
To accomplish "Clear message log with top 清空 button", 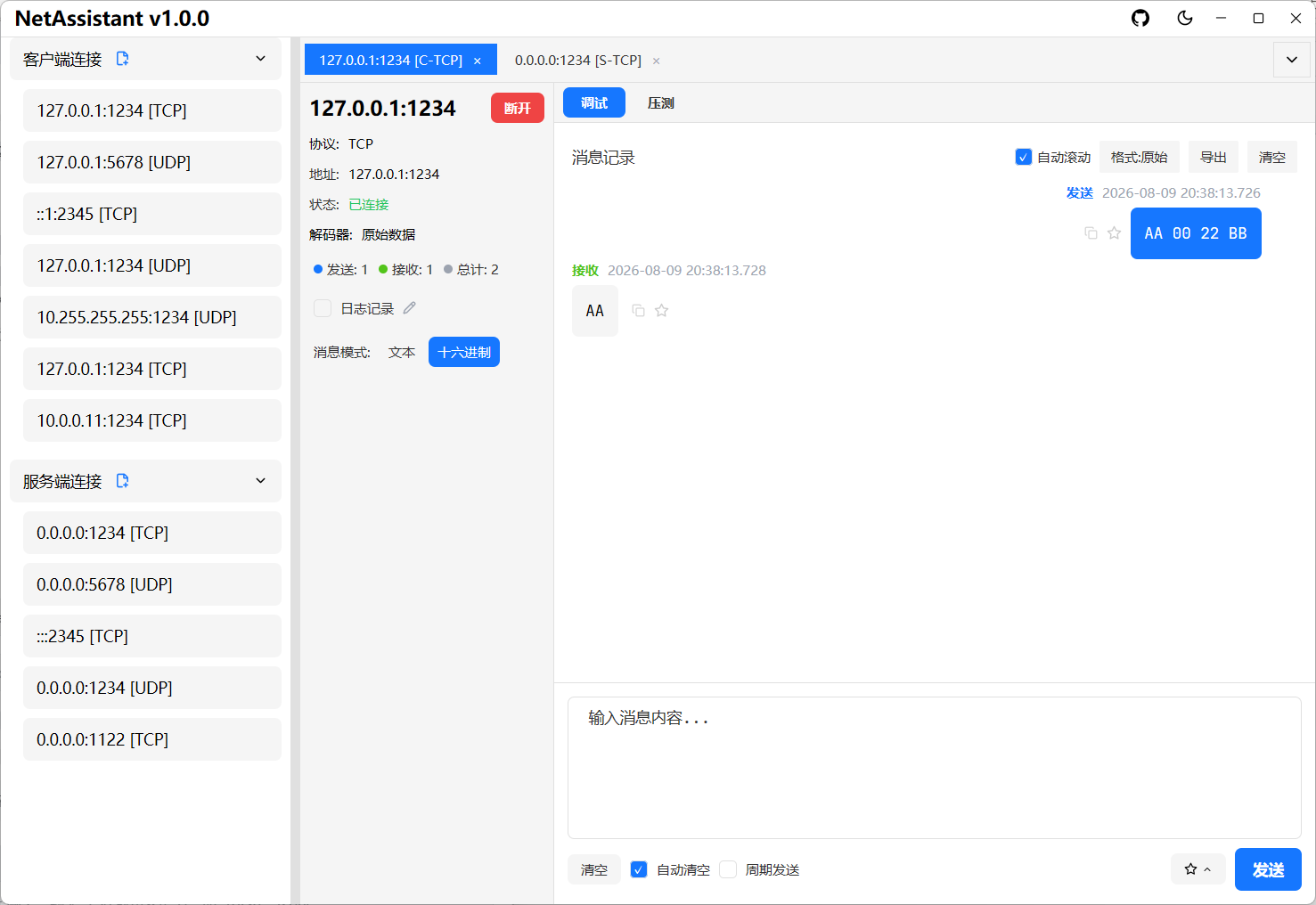I will (x=1272, y=158).
